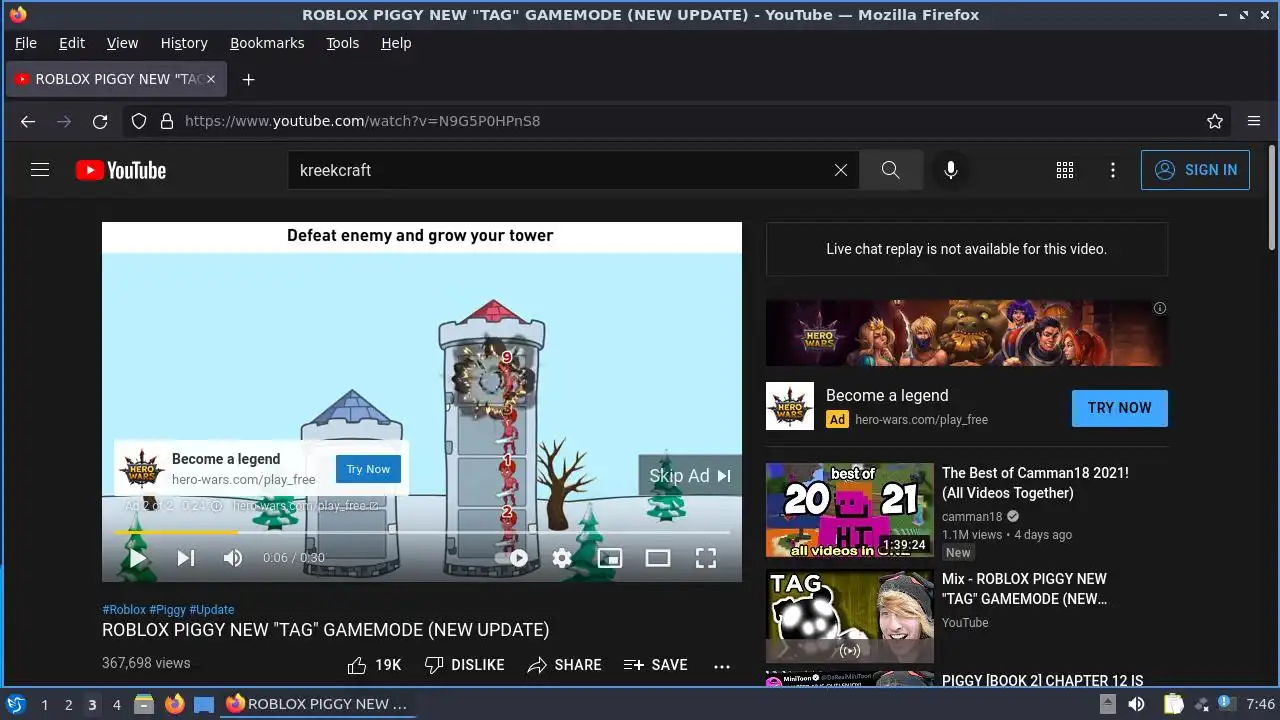Mute the video player volume
Viewport: 1280px width, 720px height.
click(x=233, y=558)
